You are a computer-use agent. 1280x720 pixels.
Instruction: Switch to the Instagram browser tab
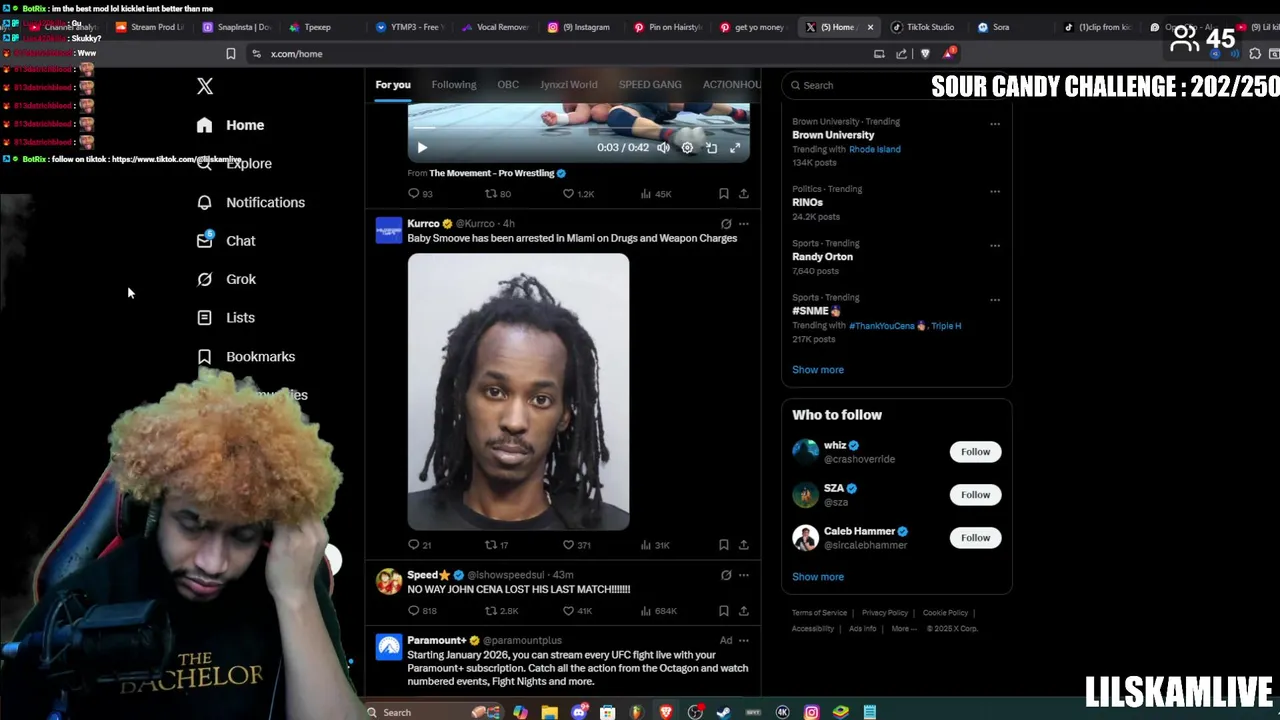(x=579, y=27)
